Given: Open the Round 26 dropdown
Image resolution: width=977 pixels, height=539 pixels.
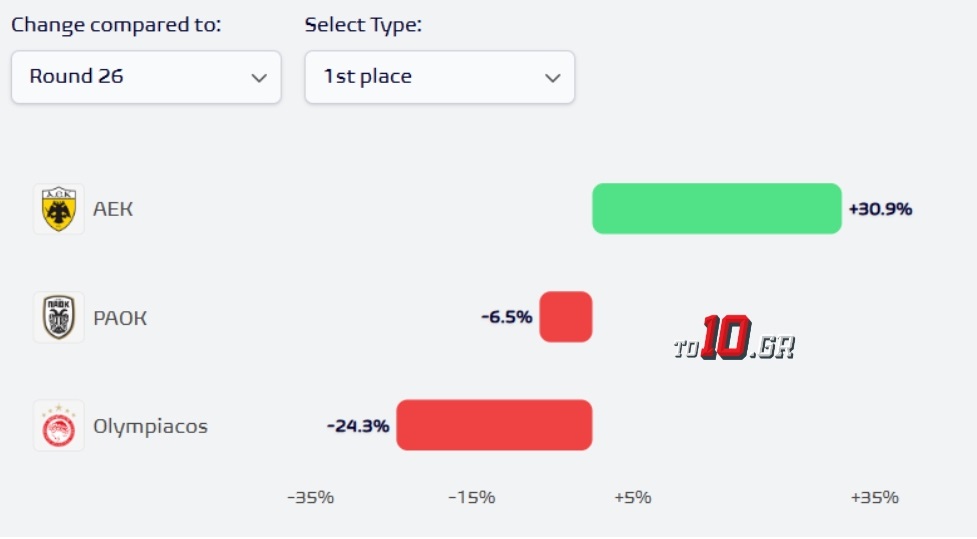Looking at the screenshot, I should pyautogui.click(x=146, y=77).
